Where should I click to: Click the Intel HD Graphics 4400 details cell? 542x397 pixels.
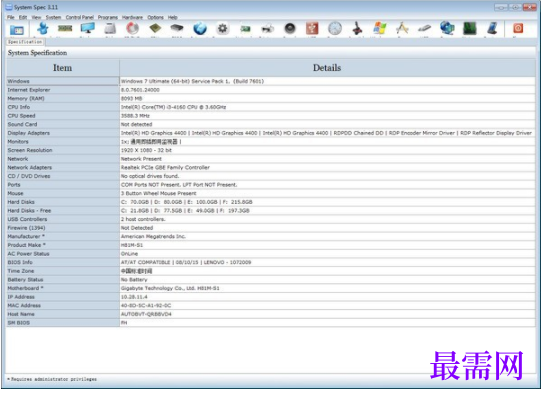coord(327,133)
